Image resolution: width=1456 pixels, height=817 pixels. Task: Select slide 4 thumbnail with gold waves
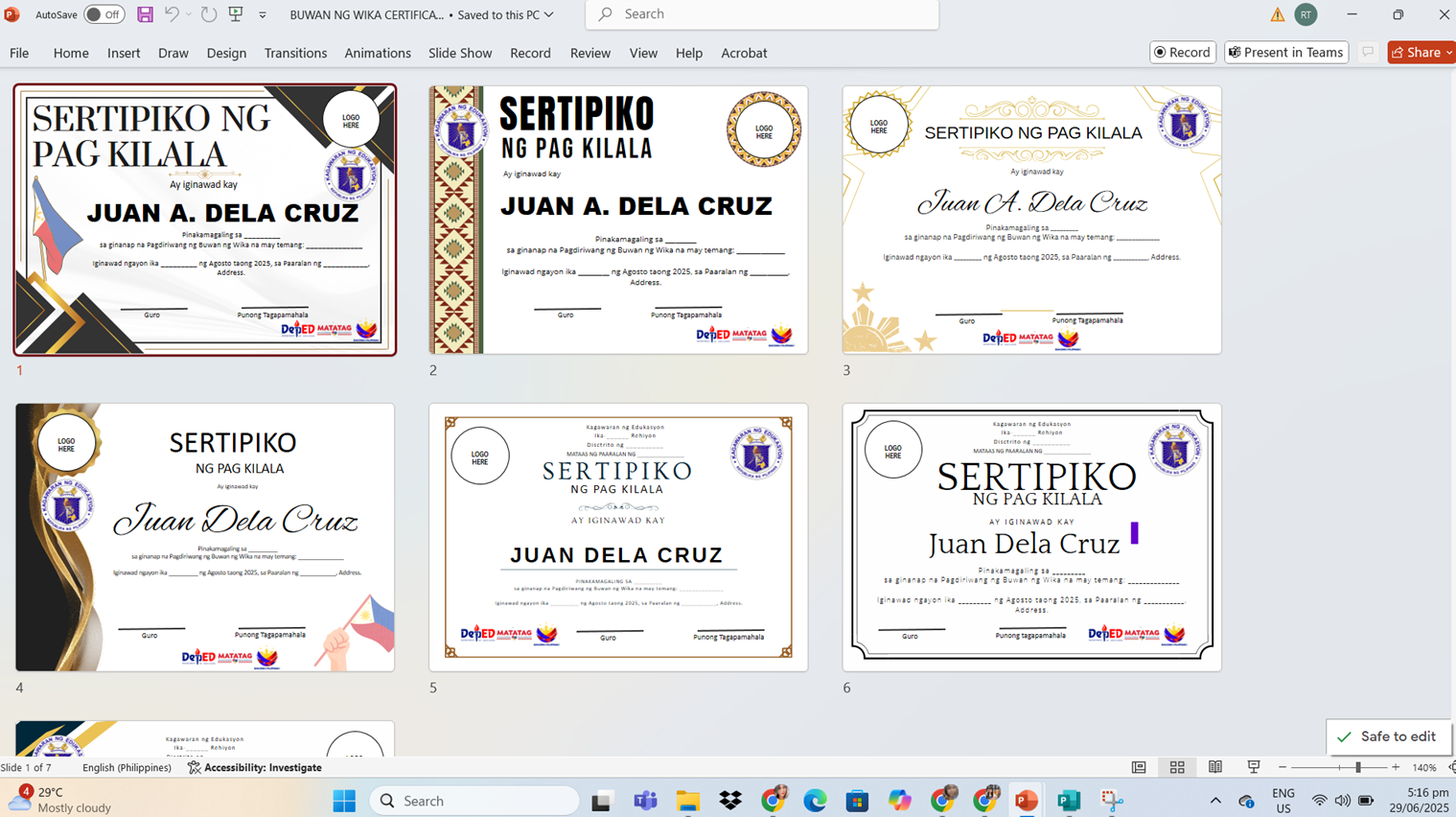[205, 537]
